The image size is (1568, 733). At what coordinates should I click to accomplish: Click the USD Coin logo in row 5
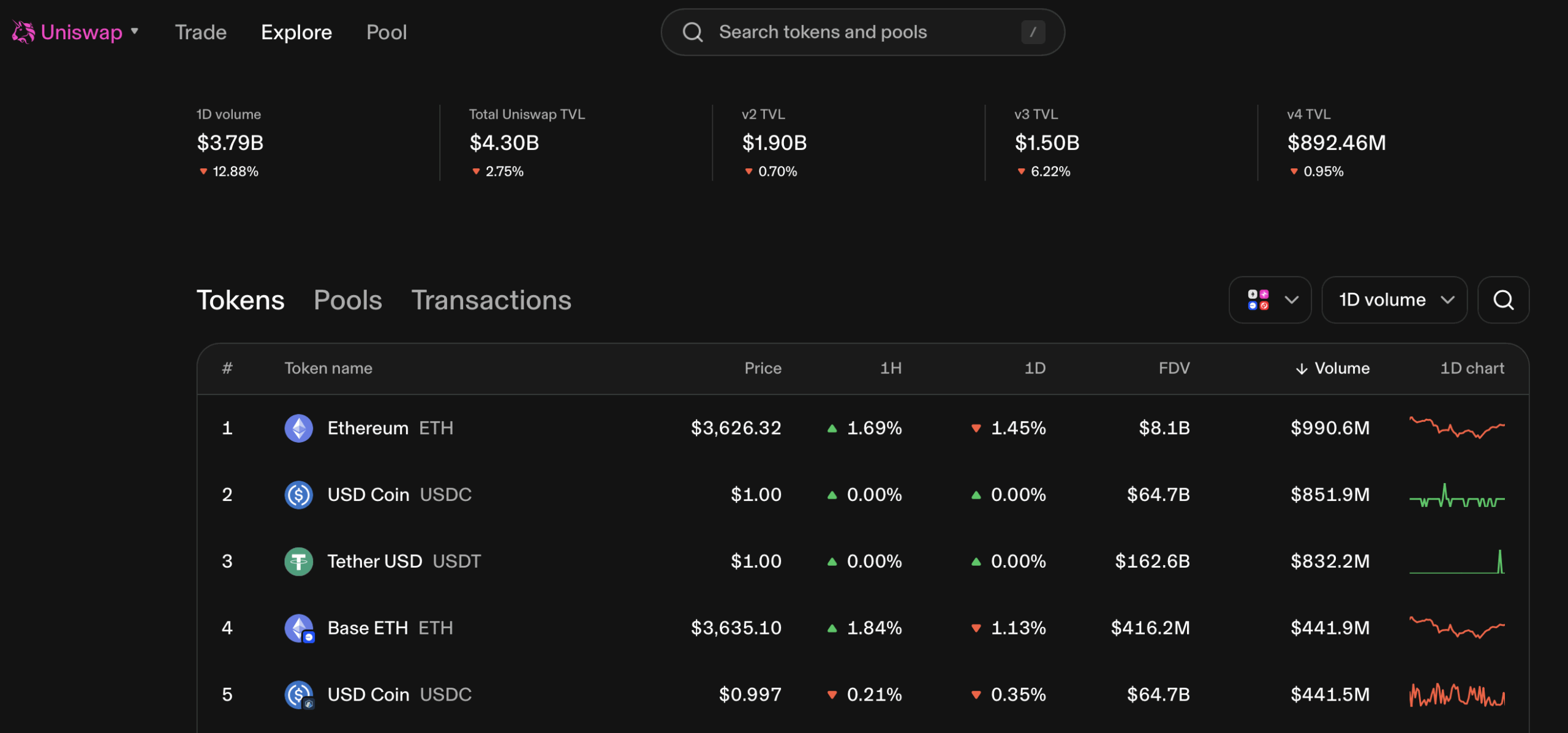(x=299, y=695)
